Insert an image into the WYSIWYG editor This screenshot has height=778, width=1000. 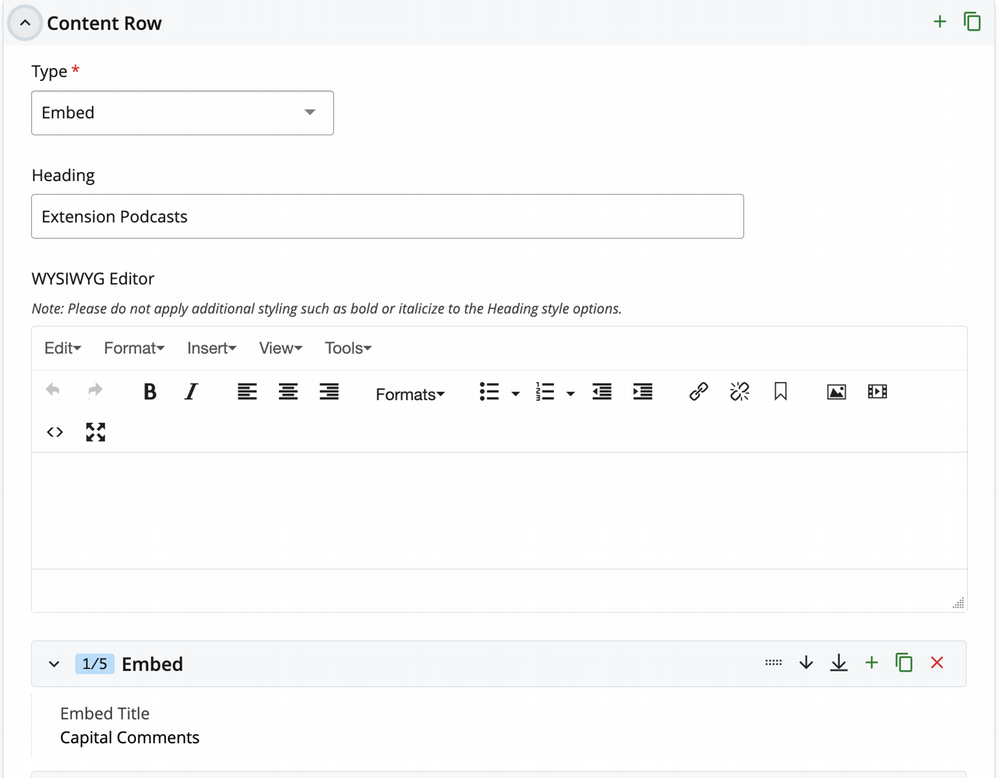pos(837,392)
